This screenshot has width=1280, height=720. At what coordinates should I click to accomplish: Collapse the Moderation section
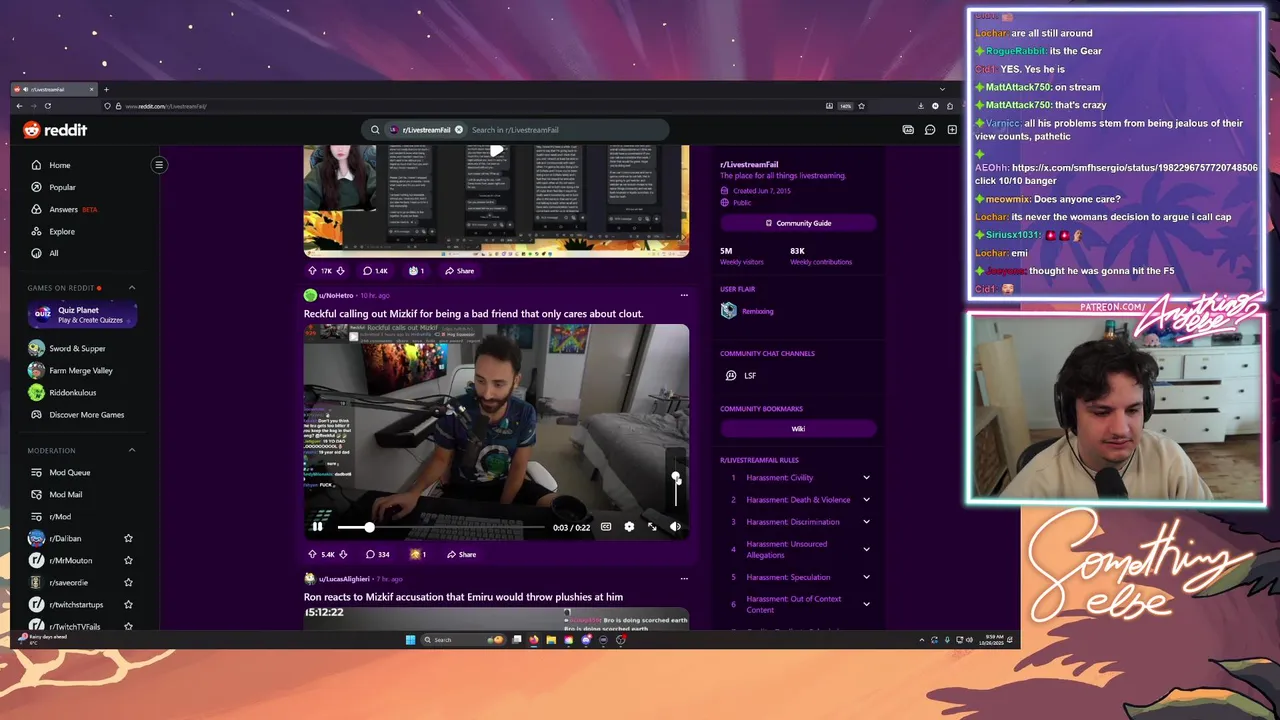(x=132, y=450)
